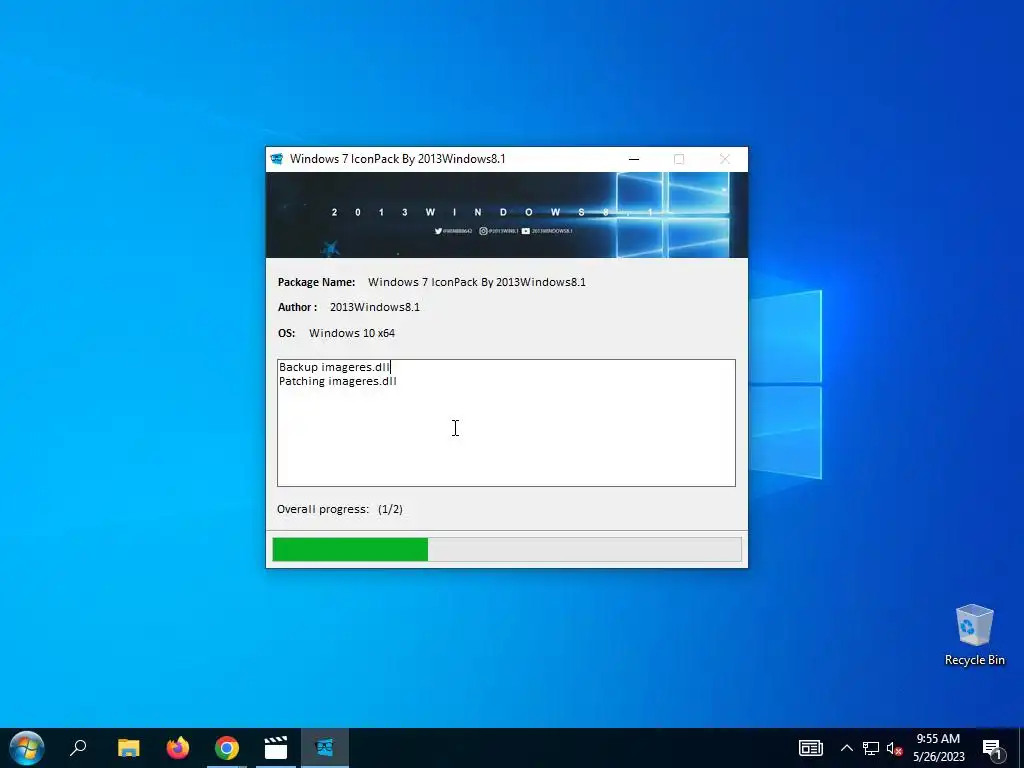Click the 2013Windows8.1 banner image
1024x768 pixels.
[x=507, y=215]
